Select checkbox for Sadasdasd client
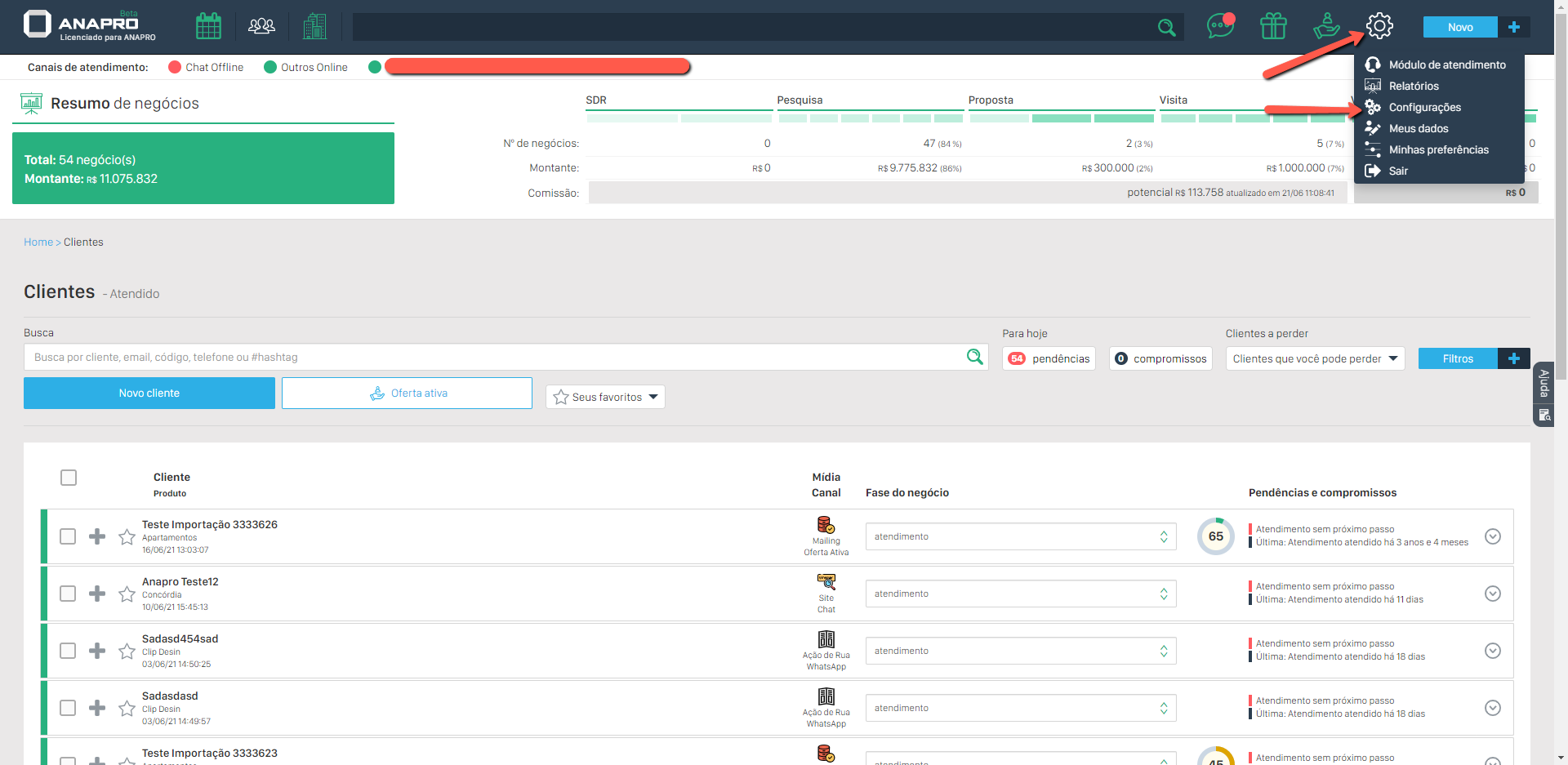 click(68, 708)
